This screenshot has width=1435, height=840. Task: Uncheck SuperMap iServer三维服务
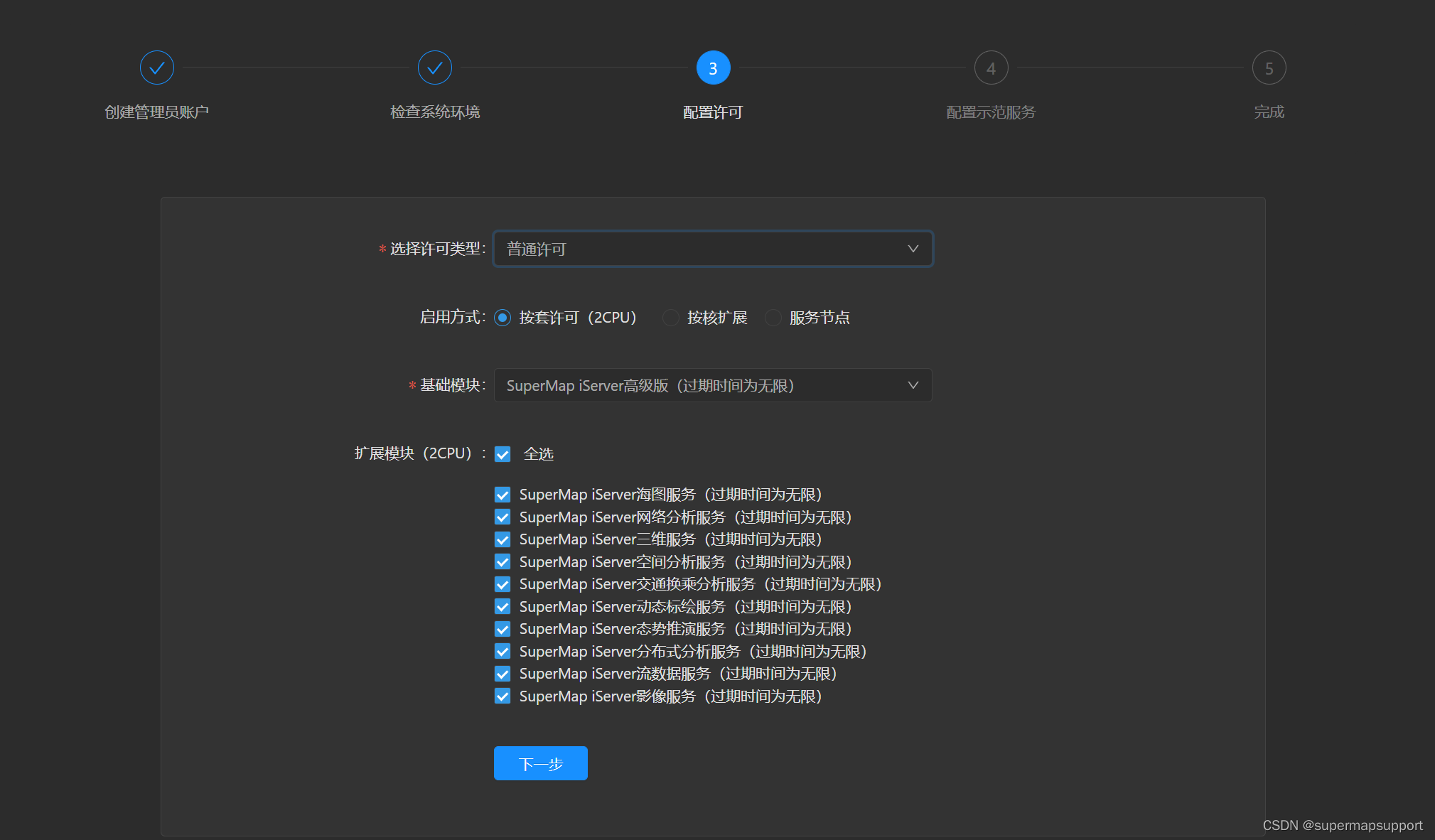pos(502,539)
